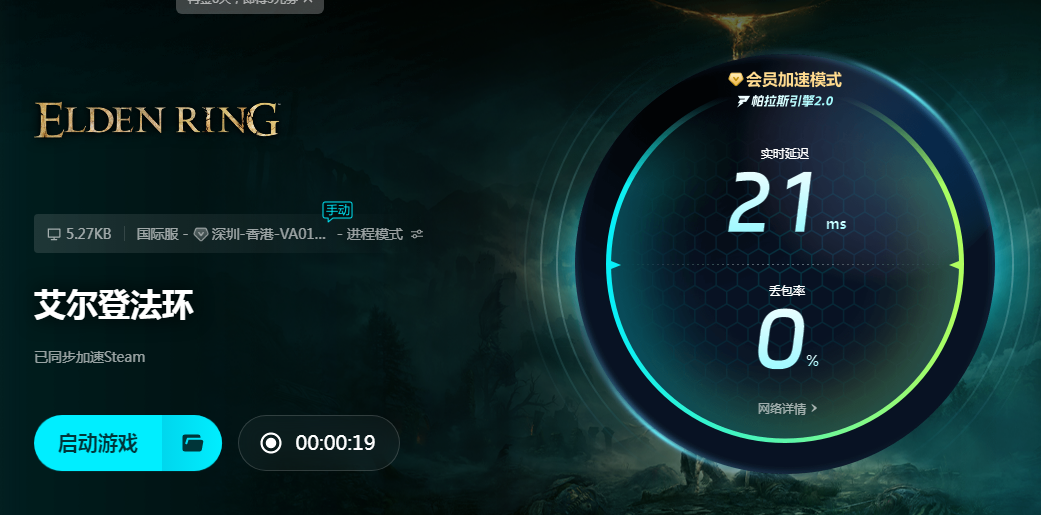Open the game folder icon button
This screenshot has height=515, width=1041.
click(x=193, y=443)
